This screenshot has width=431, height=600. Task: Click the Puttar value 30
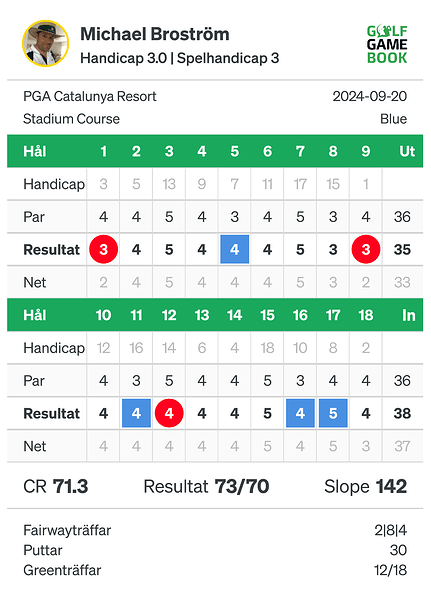pos(398,550)
